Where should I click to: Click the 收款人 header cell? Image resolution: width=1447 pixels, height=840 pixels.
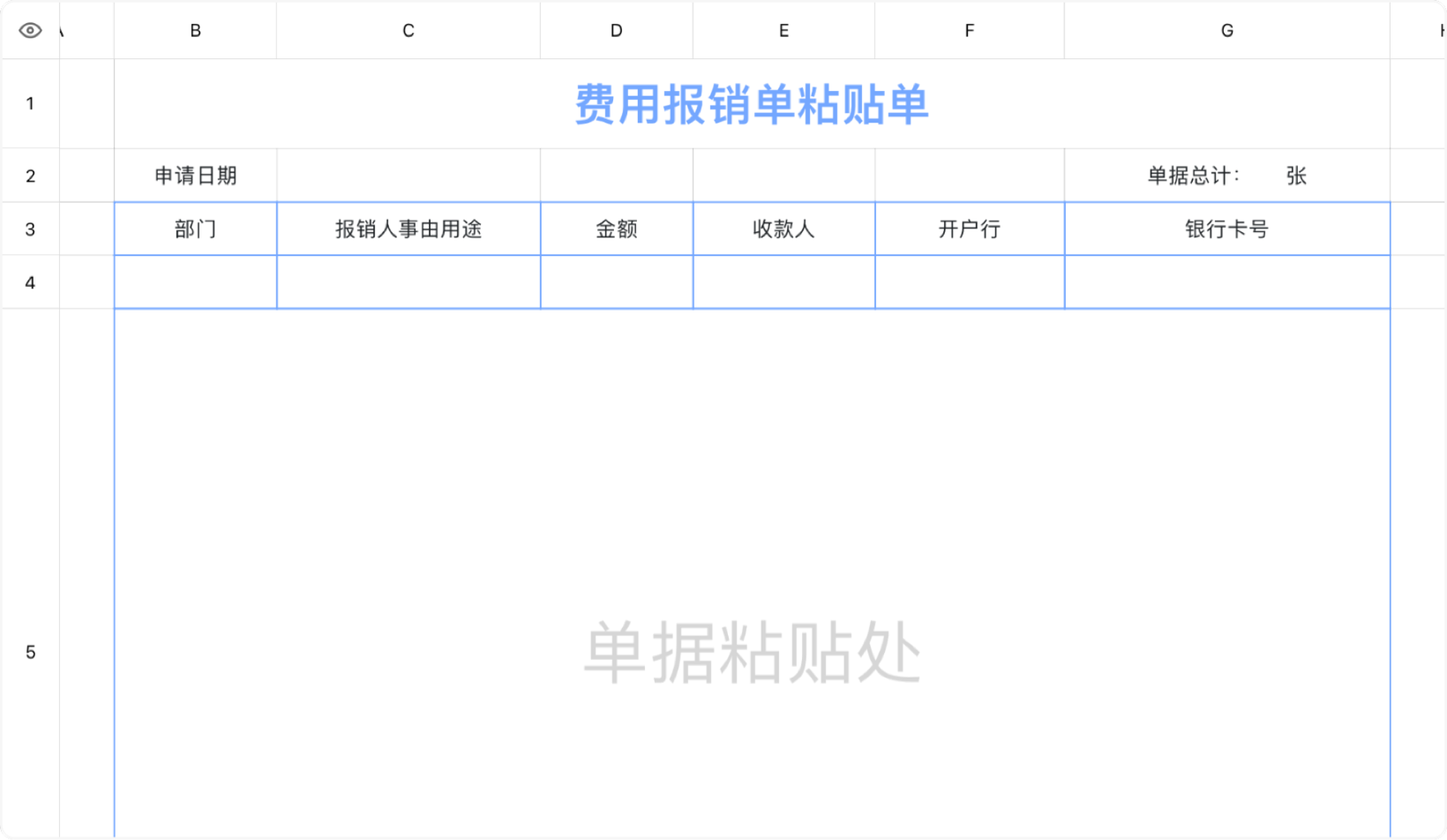pyautogui.click(x=783, y=229)
